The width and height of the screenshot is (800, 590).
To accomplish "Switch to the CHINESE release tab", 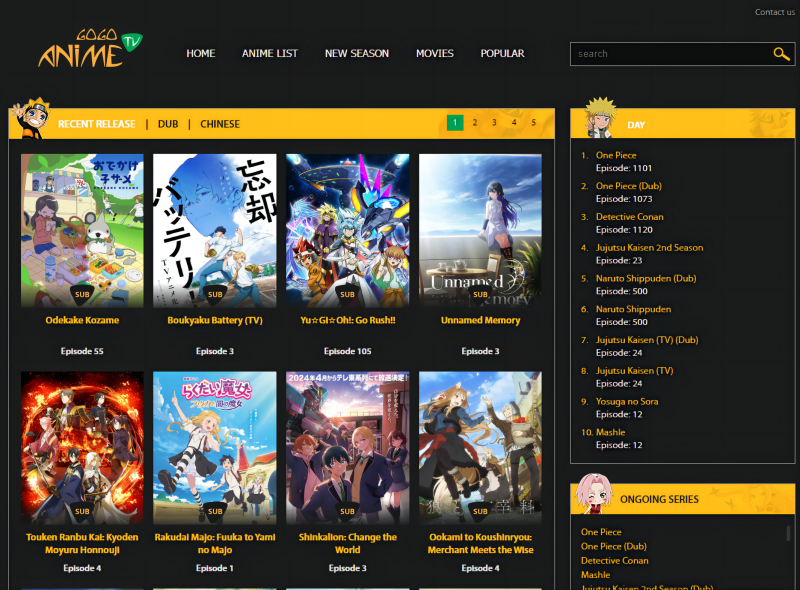I will click(x=219, y=123).
